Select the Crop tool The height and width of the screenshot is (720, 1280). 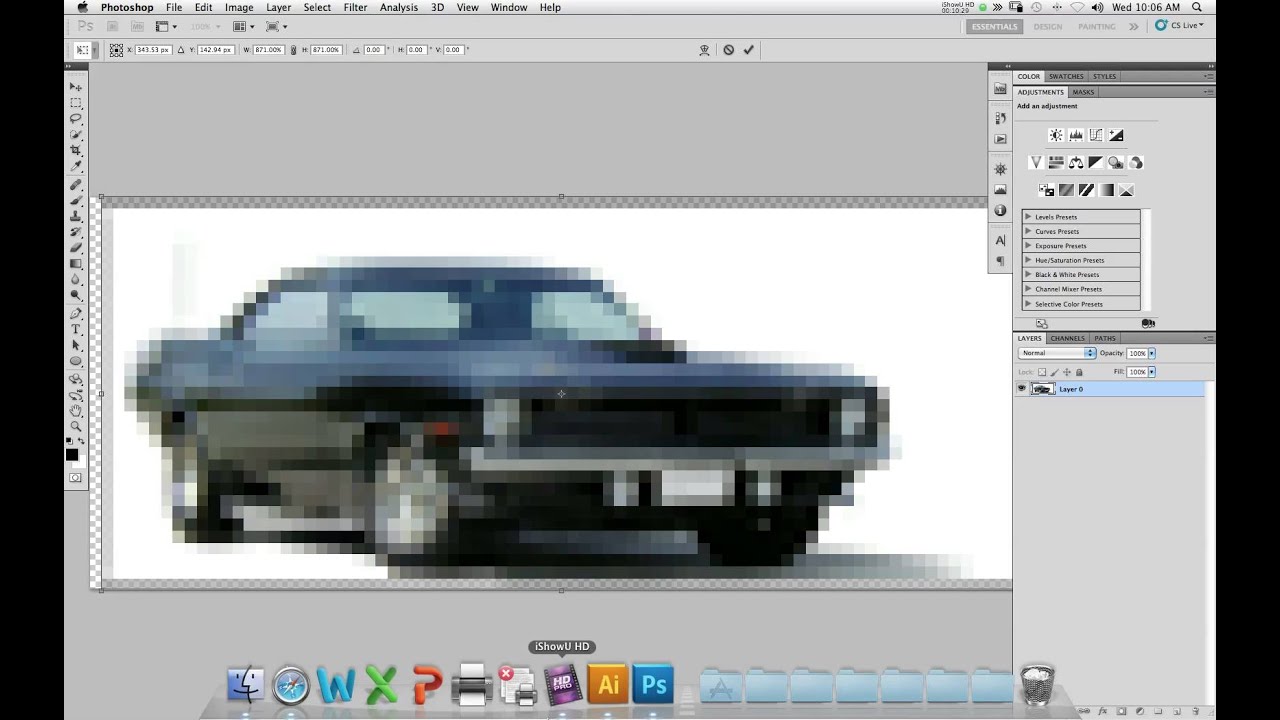click(75, 151)
